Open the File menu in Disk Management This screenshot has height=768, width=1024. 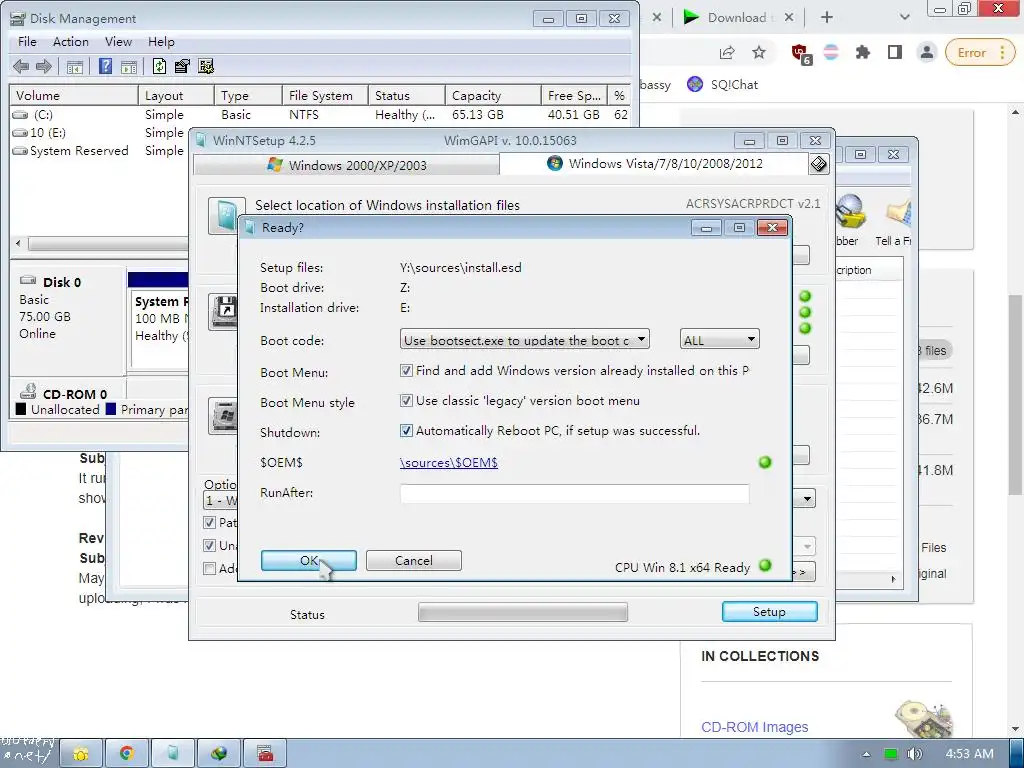[27, 42]
